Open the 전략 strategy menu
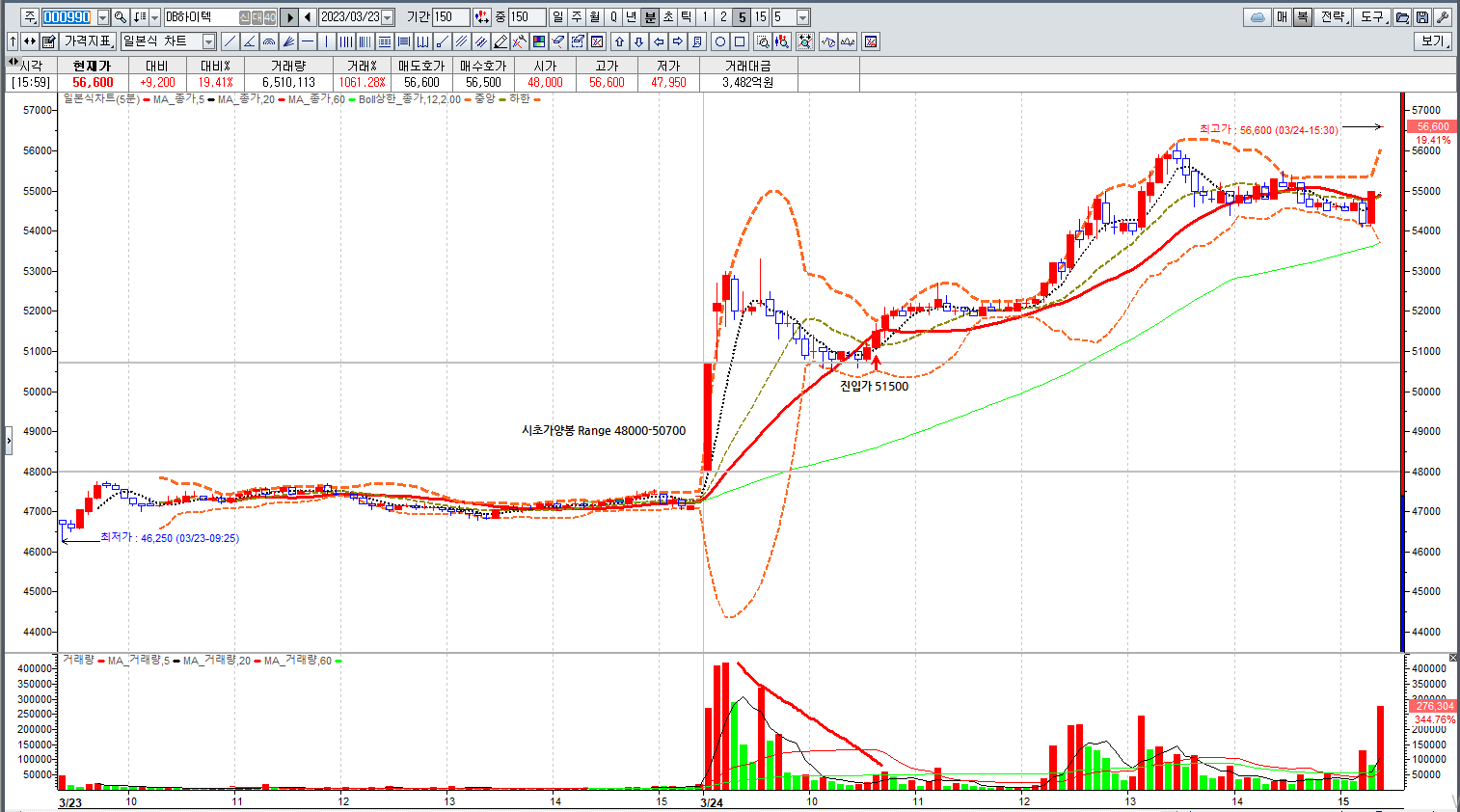The image size is (1460, 812). [x=1334, y=17]
